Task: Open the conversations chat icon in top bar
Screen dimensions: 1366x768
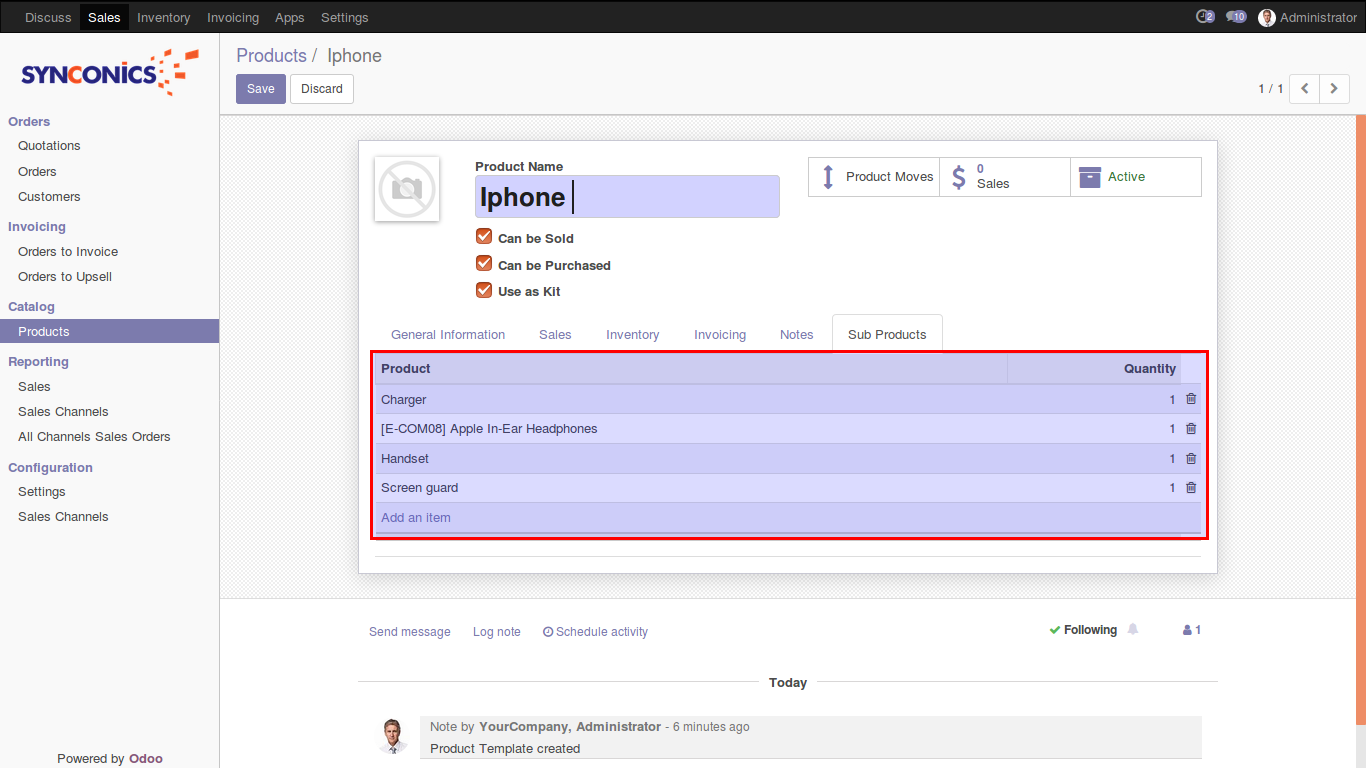Action: point(1236,17)
